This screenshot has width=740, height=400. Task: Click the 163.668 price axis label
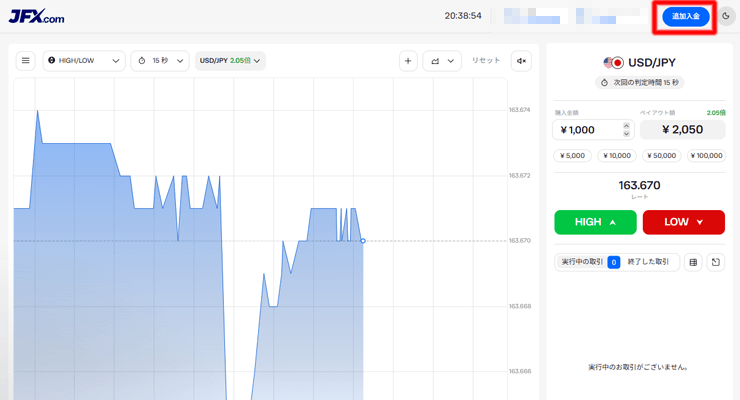coord(520,306)
